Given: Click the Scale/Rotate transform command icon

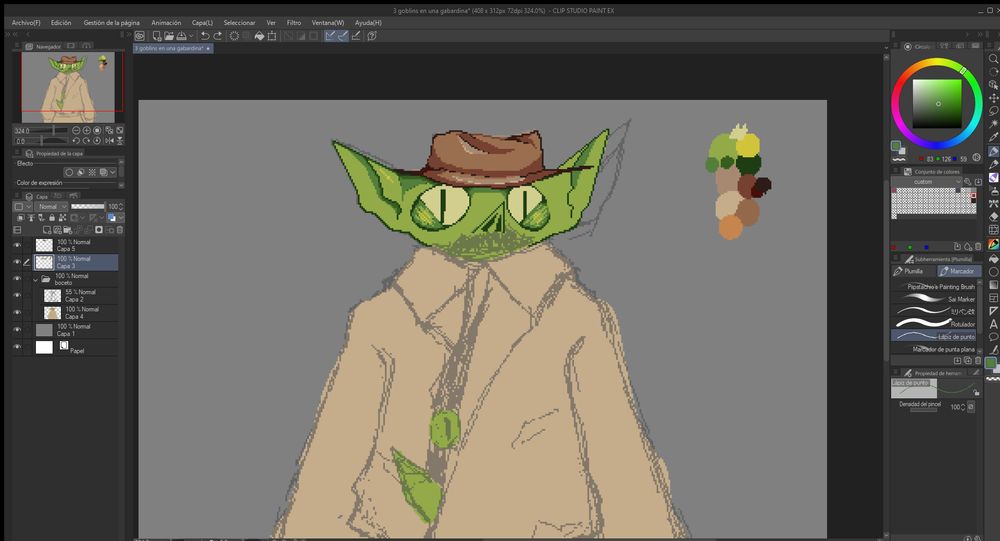Looking at the screenshot, I should point(272,36).
